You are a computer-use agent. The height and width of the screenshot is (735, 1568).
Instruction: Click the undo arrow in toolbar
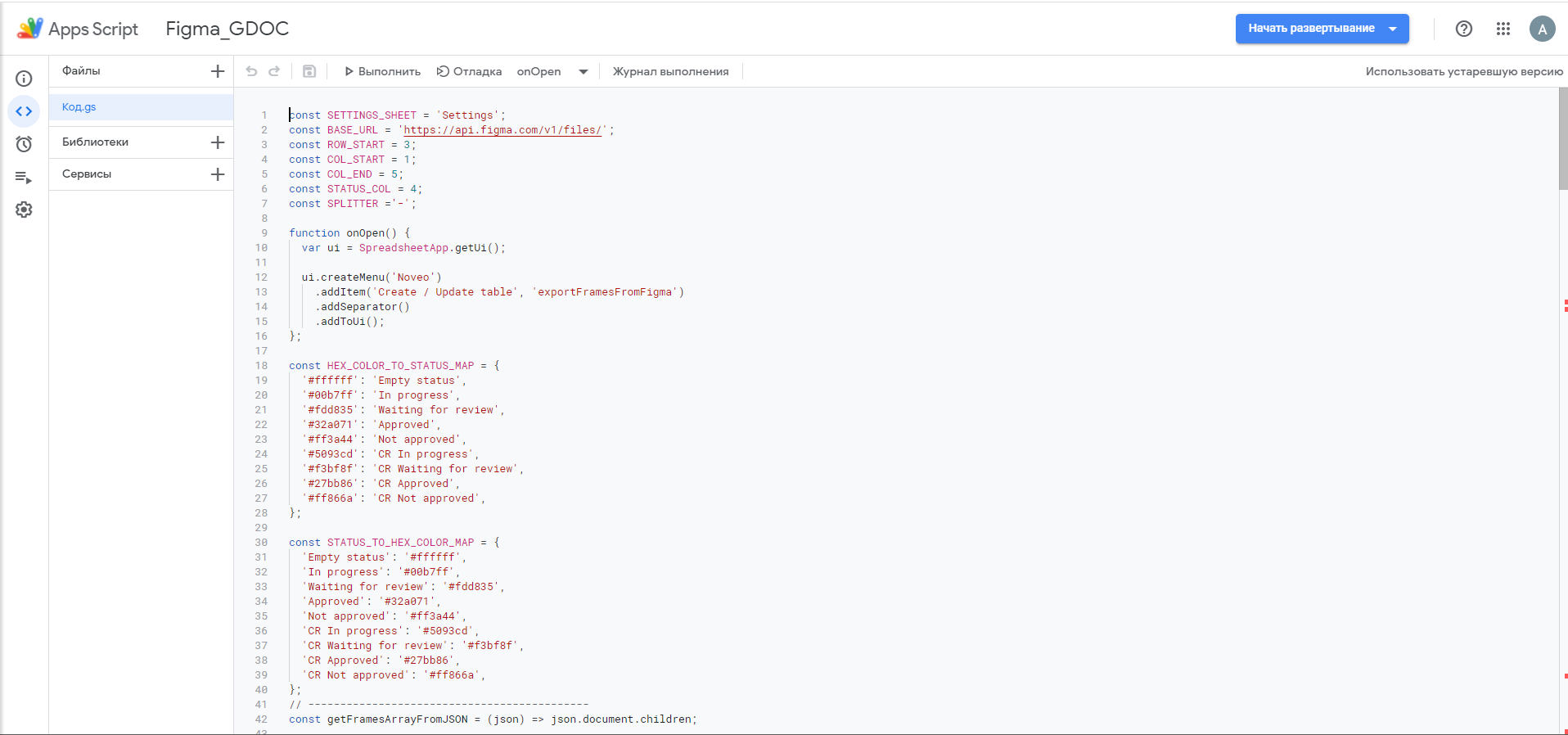pyautogui.click(x=251, y=71)
